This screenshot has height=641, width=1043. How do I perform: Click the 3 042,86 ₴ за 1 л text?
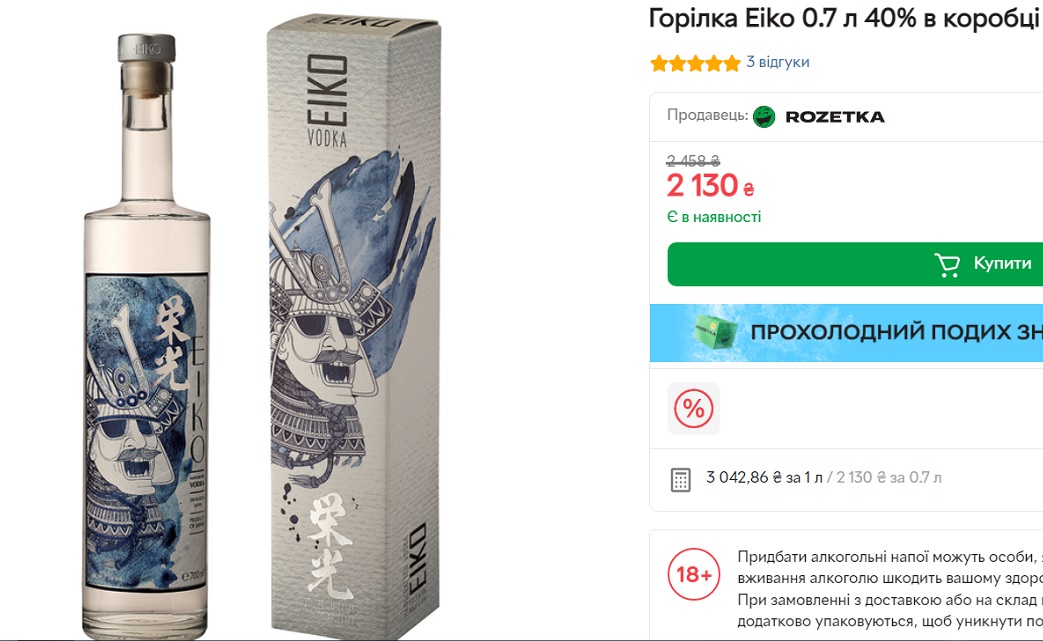764,477
